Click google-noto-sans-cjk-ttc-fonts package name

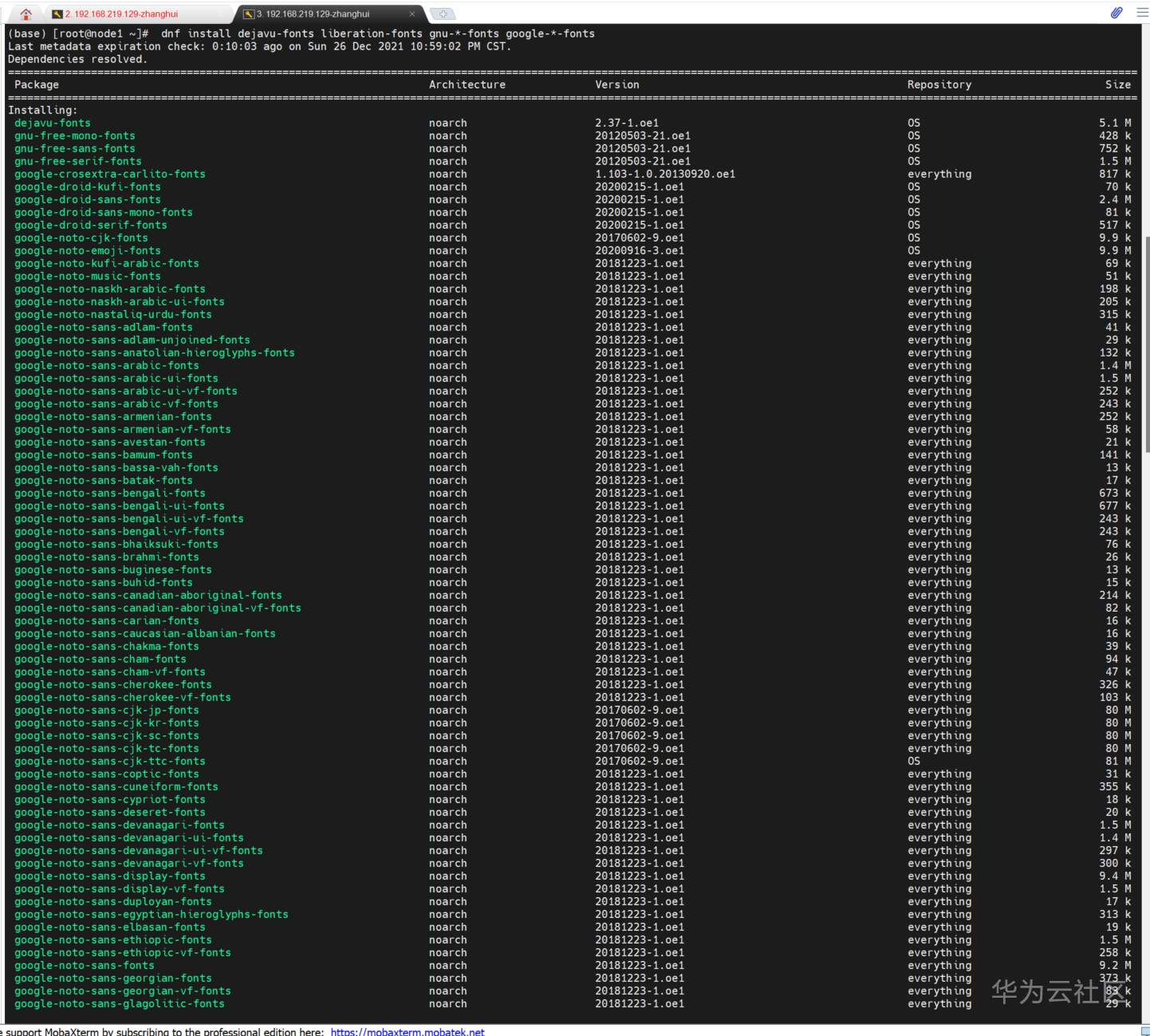click(x=110, y=761)
